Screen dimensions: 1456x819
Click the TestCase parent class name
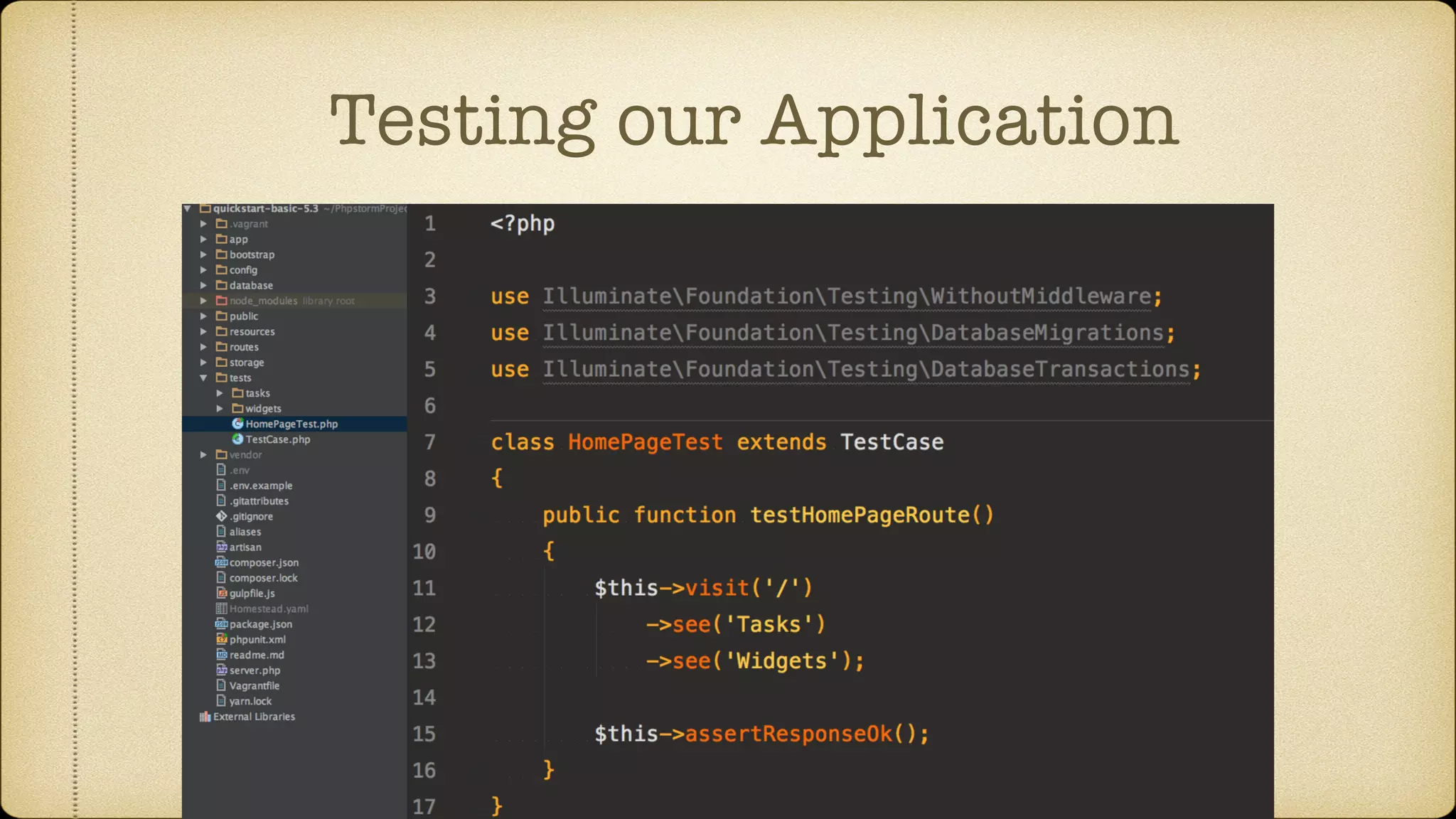pyautogui.click(x=892, y=442)
